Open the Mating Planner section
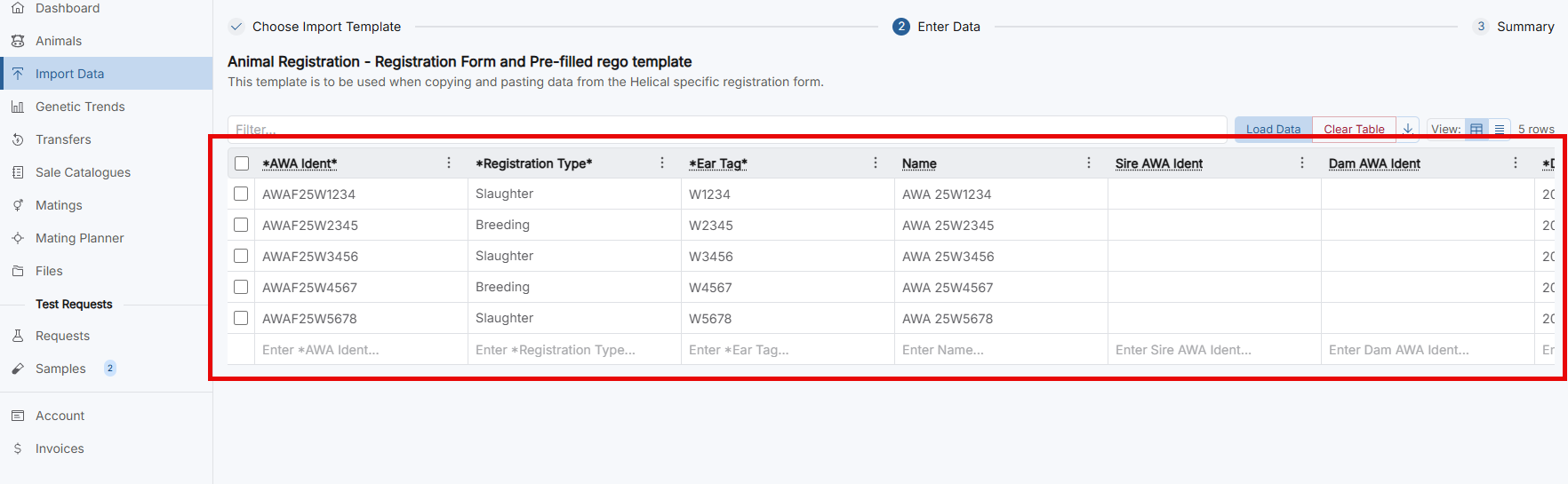The image size is (1568, 484). tap(79, 238)
